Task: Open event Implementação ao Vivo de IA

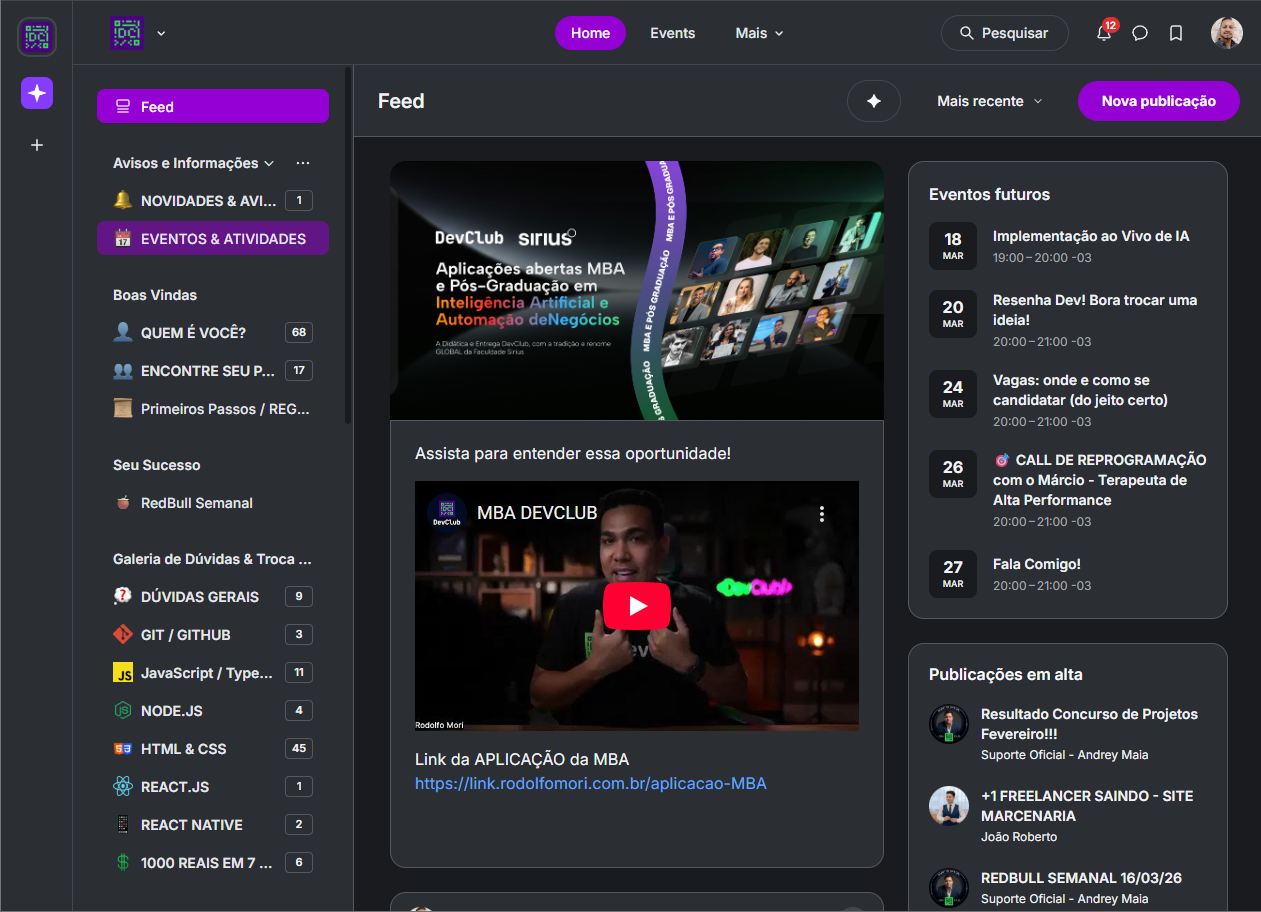Action: click(1091, 236)
